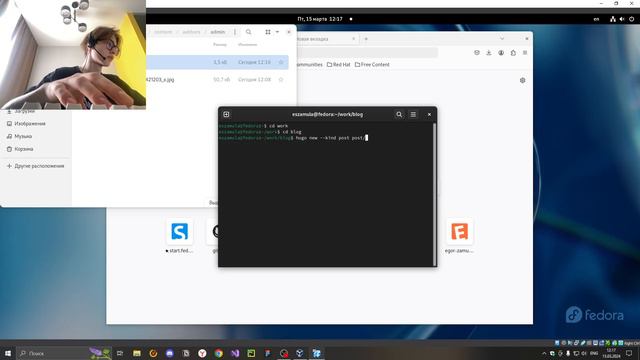Open the Windows Start menu
This screenshot has width=640, height=360.
(x=8, y=353)
